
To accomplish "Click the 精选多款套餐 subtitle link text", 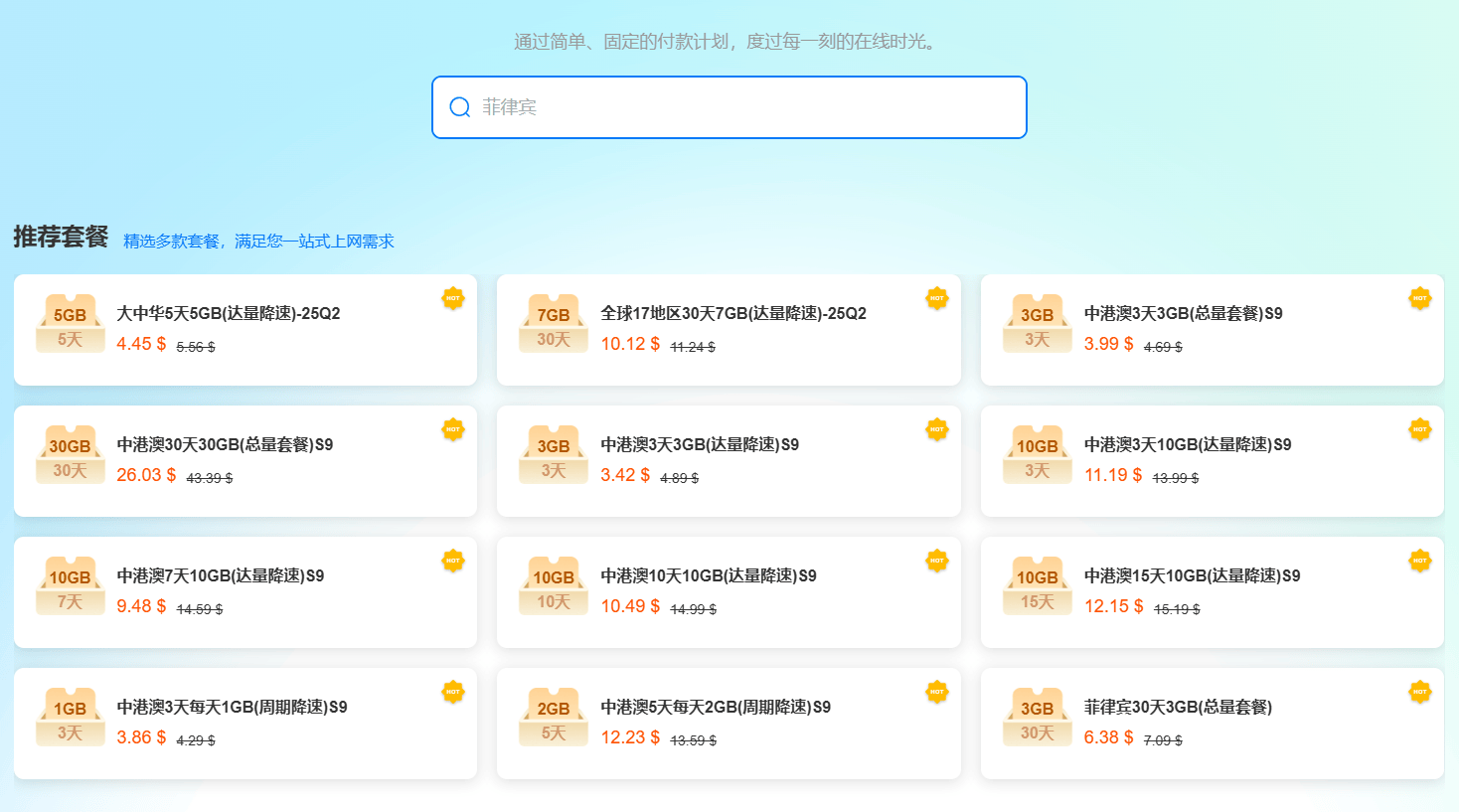I will [x=258, y=242].
